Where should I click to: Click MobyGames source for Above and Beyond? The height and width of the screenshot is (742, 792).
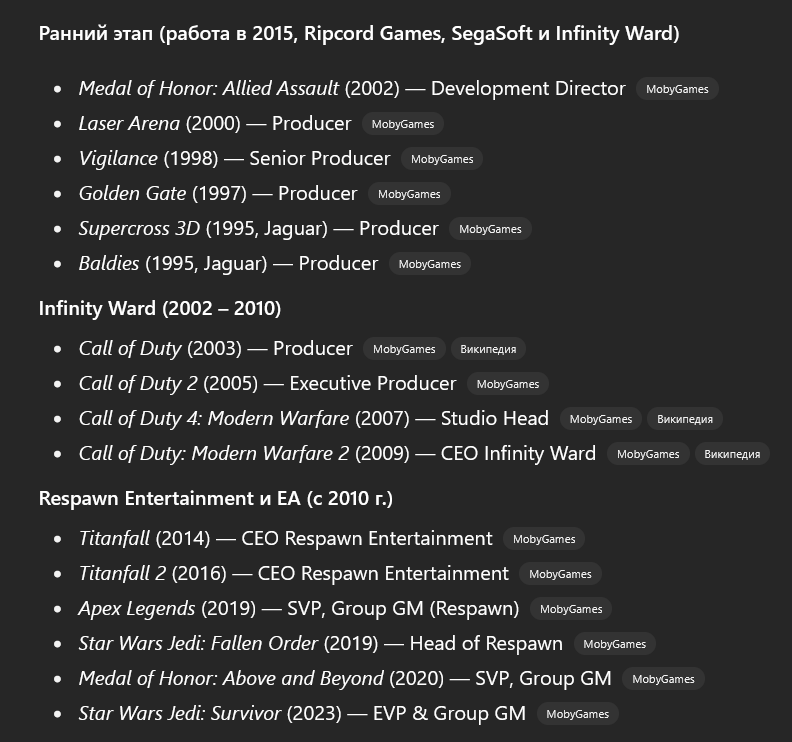click(x=663, y=679)
